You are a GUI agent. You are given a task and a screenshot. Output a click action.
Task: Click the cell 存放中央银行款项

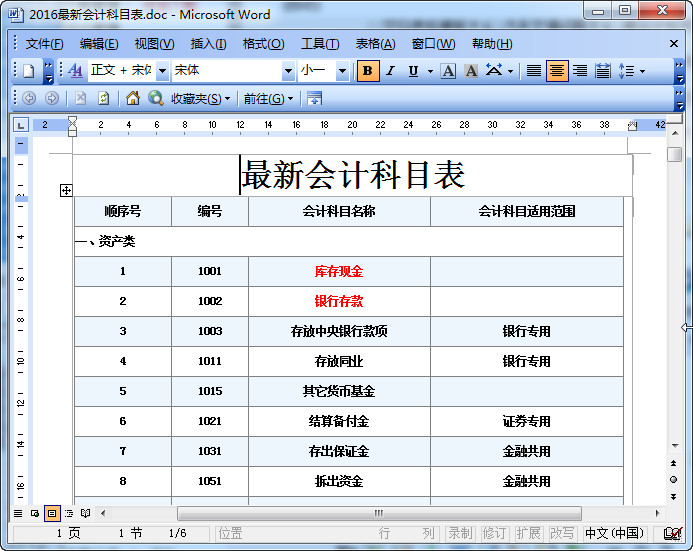(339, 331)
